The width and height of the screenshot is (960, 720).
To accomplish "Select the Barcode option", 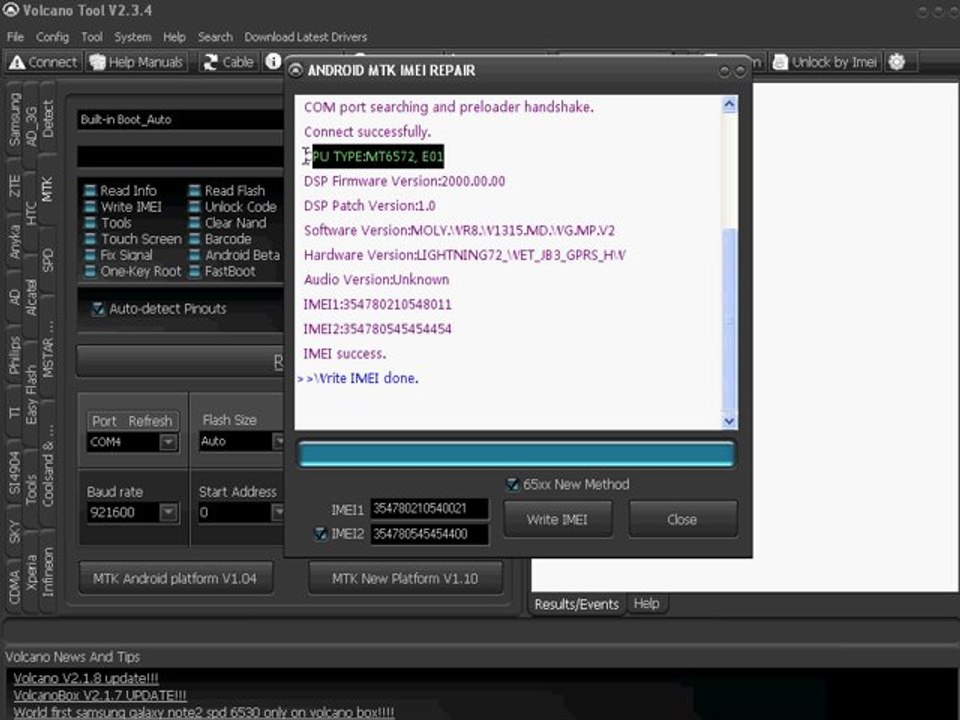I will (x=220, y=239).
